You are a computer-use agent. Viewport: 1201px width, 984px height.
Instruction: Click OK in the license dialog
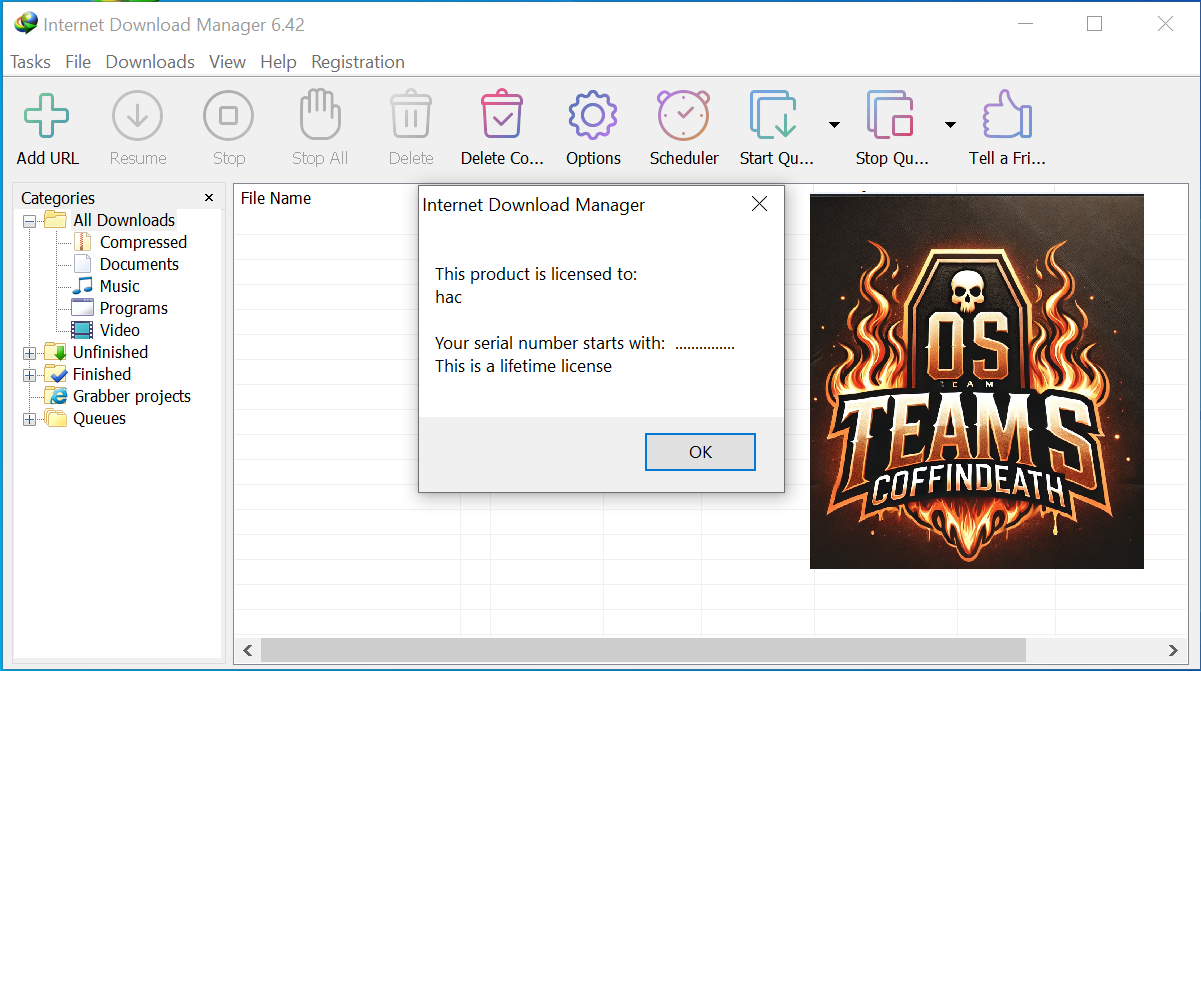point(700,452)
